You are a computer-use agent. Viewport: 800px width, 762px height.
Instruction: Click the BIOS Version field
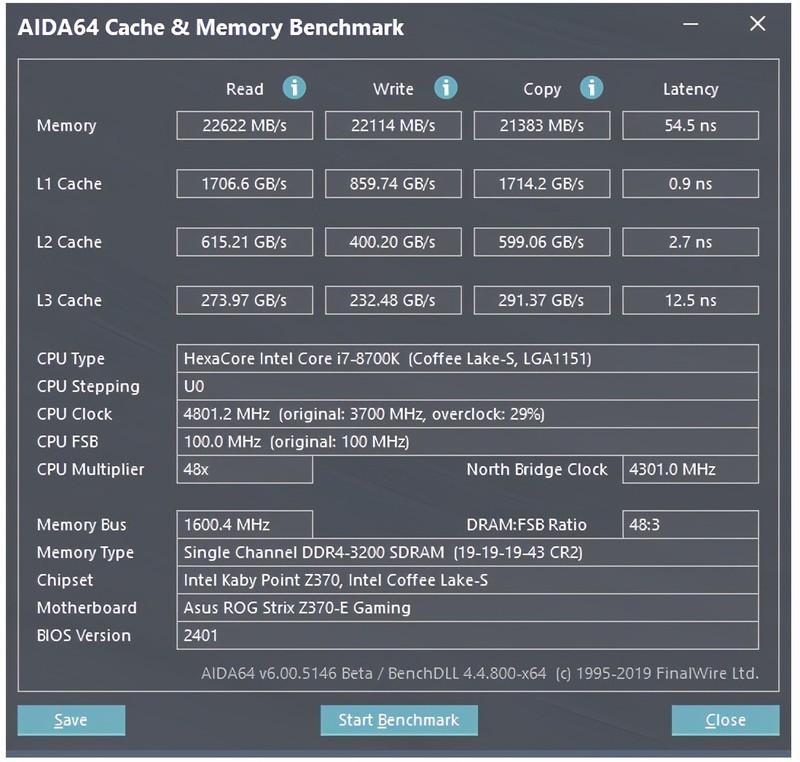tap(465, 635)
